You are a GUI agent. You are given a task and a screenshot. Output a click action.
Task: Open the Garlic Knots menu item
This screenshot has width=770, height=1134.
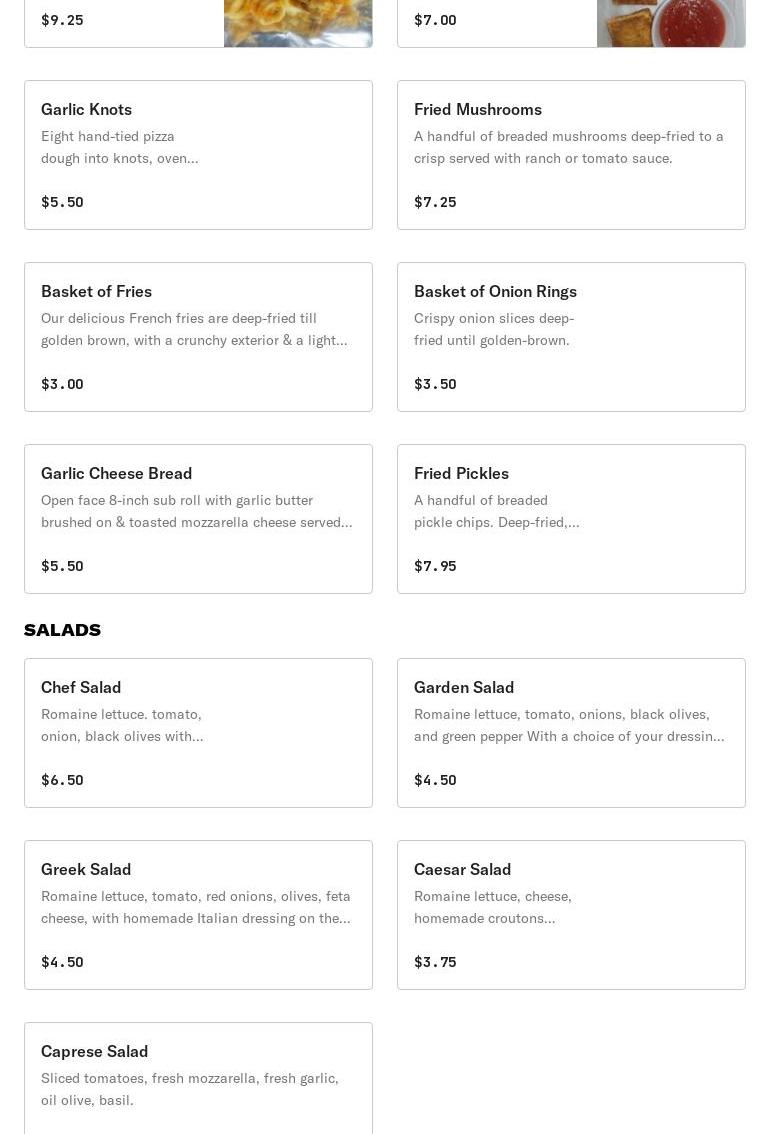click(x=198, y=155)
